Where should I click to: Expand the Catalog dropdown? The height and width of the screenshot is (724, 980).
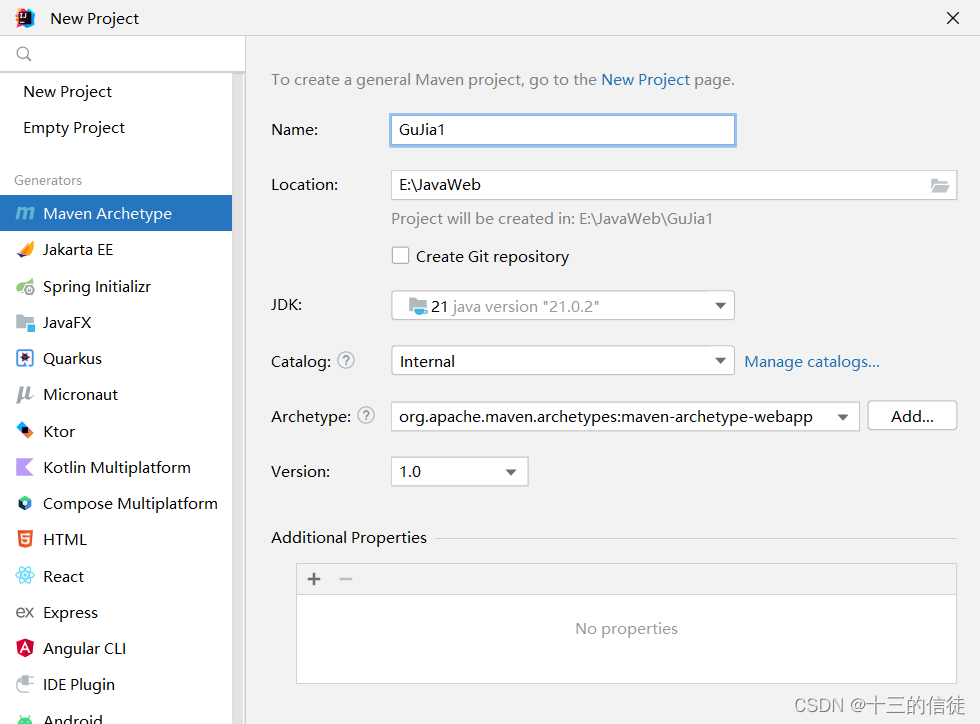click(720, 361)
